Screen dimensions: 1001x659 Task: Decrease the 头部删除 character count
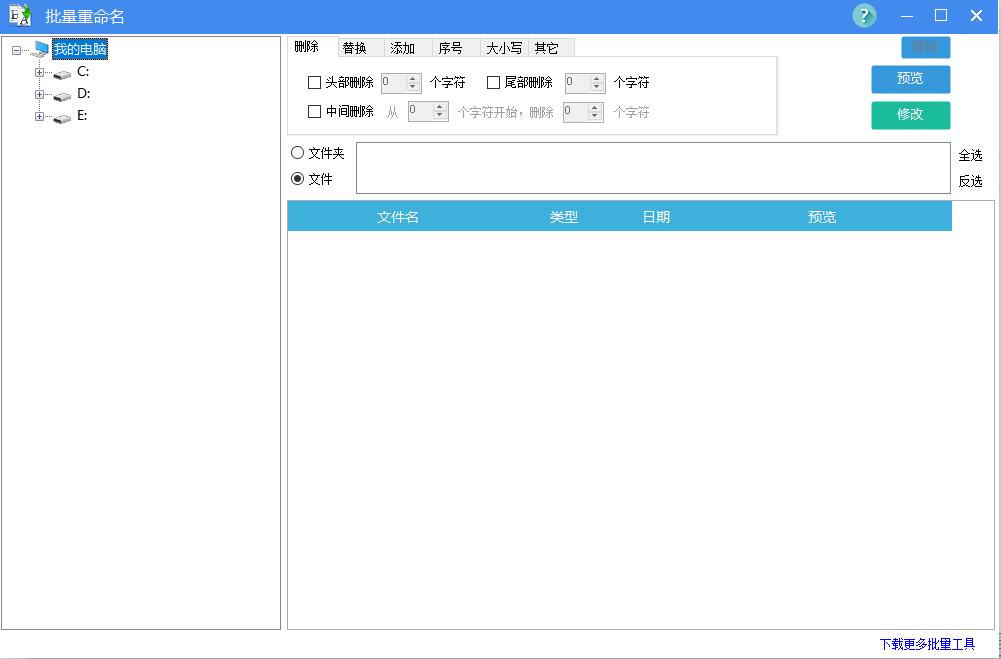[x=412, y=87]
